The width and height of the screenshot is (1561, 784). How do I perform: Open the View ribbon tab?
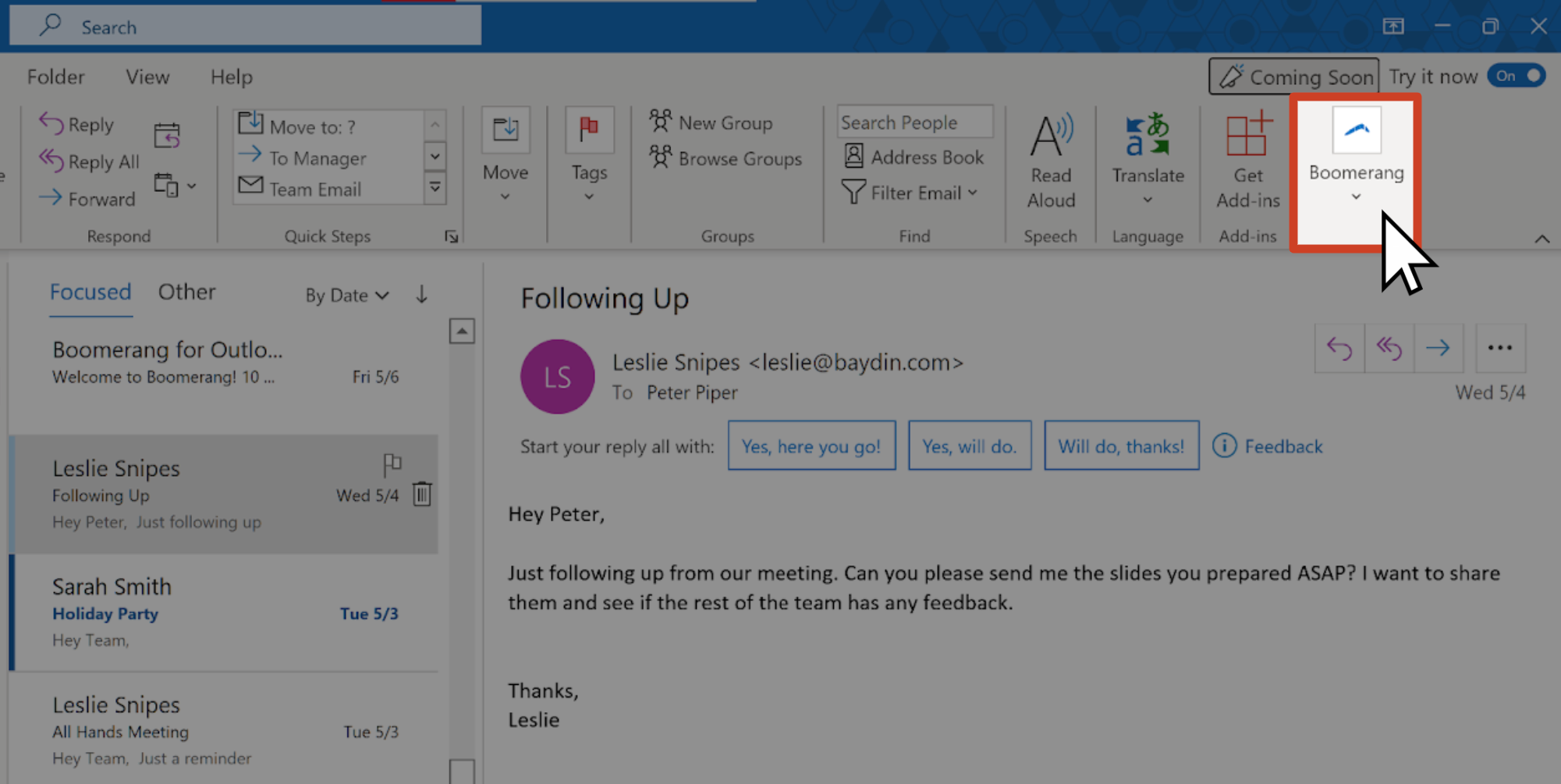147,76
